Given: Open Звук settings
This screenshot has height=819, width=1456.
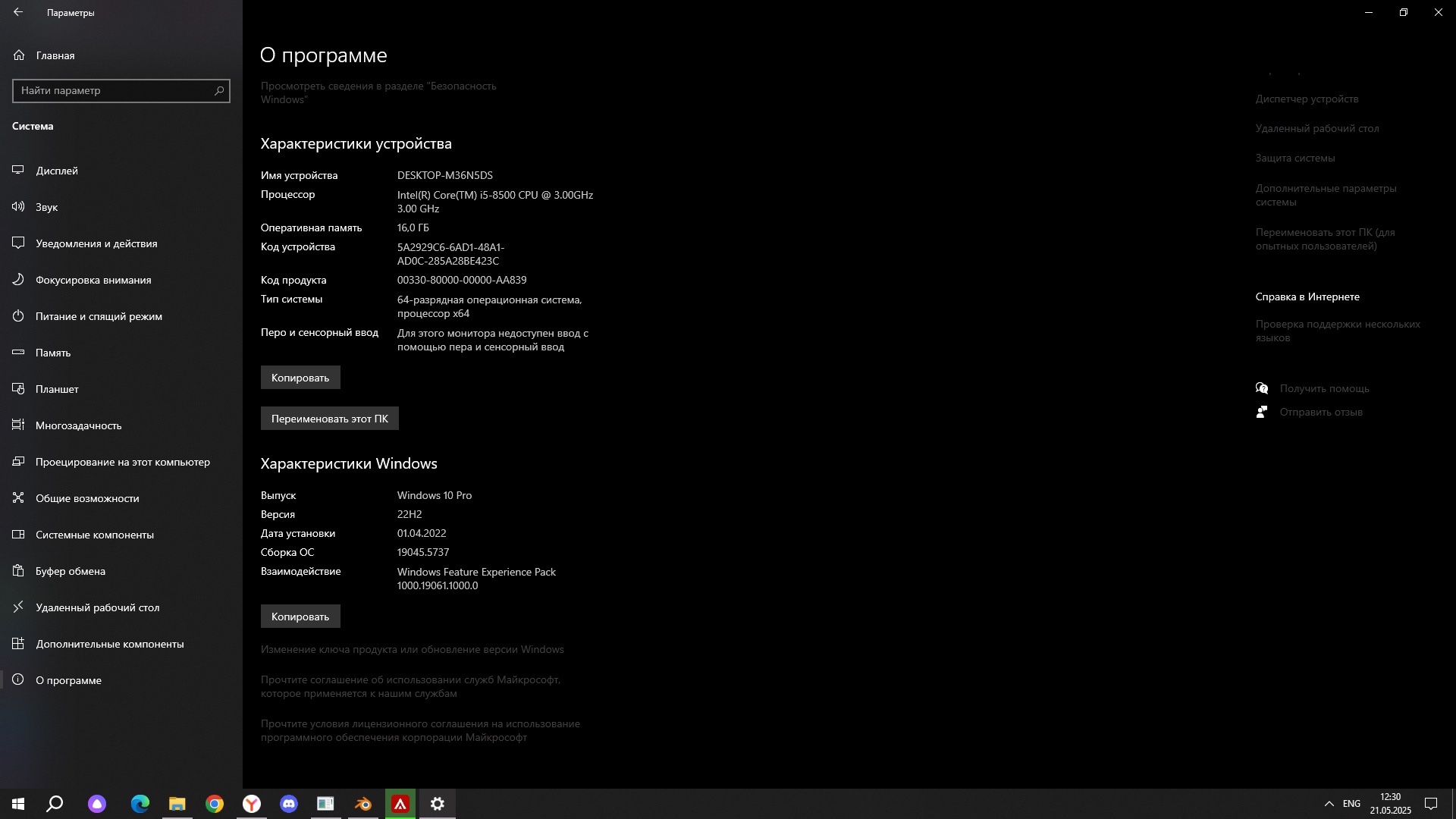Looking at the screenshot, I should pyautogui.click(x=121, y=207).
